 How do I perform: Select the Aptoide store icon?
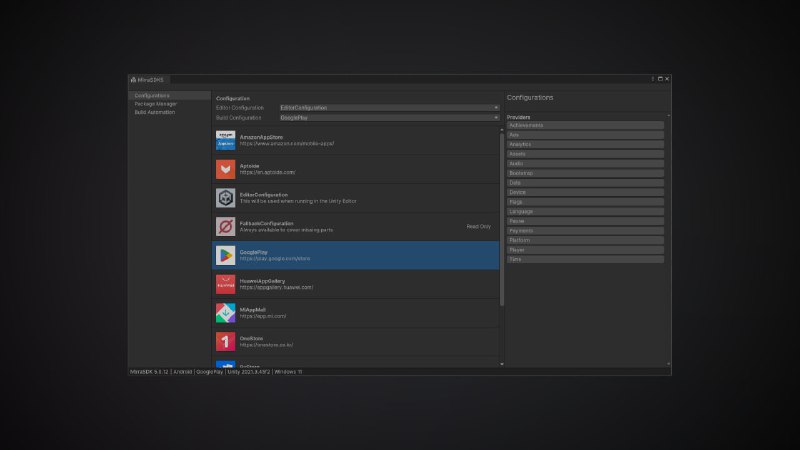(225, 169)
